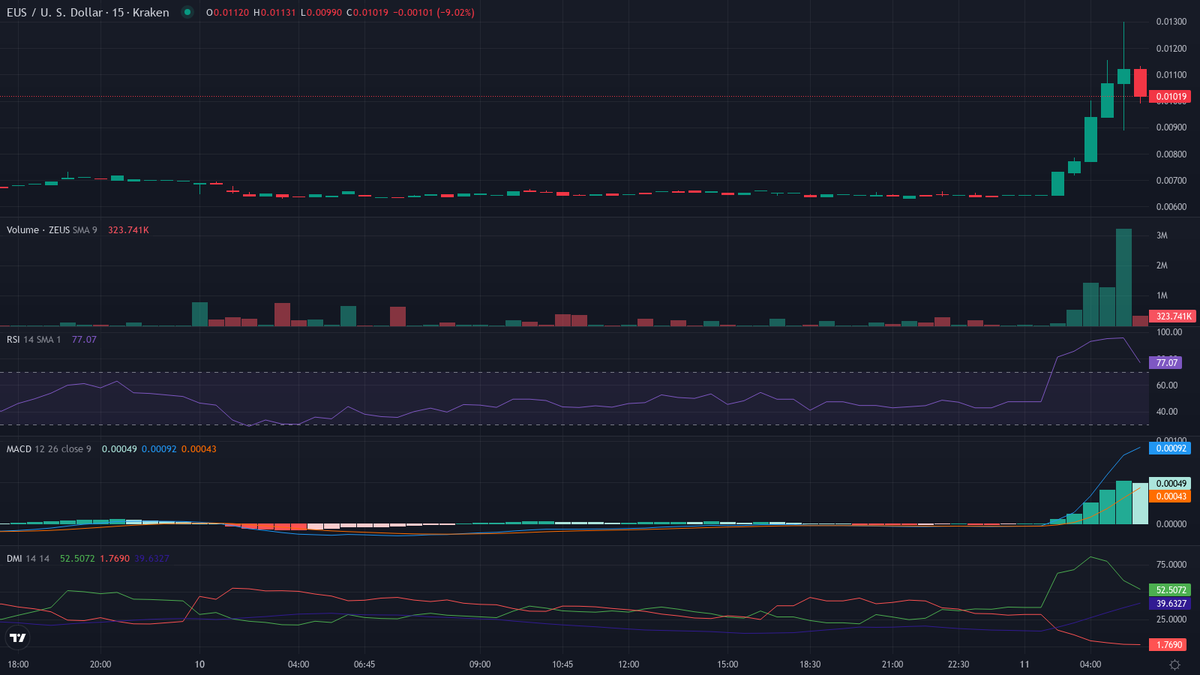Click the tallest green volume bar
This screenshot has height=675, width=1200.
[x=1124, y=278]
